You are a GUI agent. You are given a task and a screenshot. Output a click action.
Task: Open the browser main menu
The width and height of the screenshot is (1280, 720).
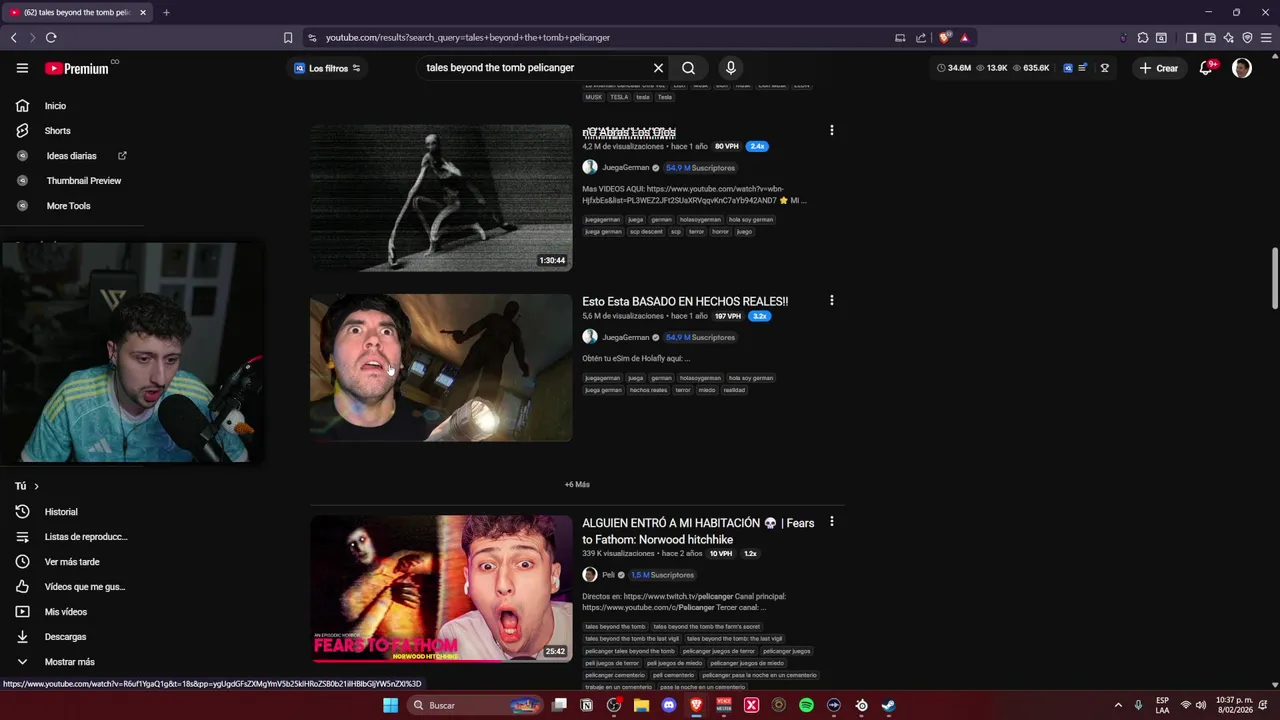click(1266, 38)
